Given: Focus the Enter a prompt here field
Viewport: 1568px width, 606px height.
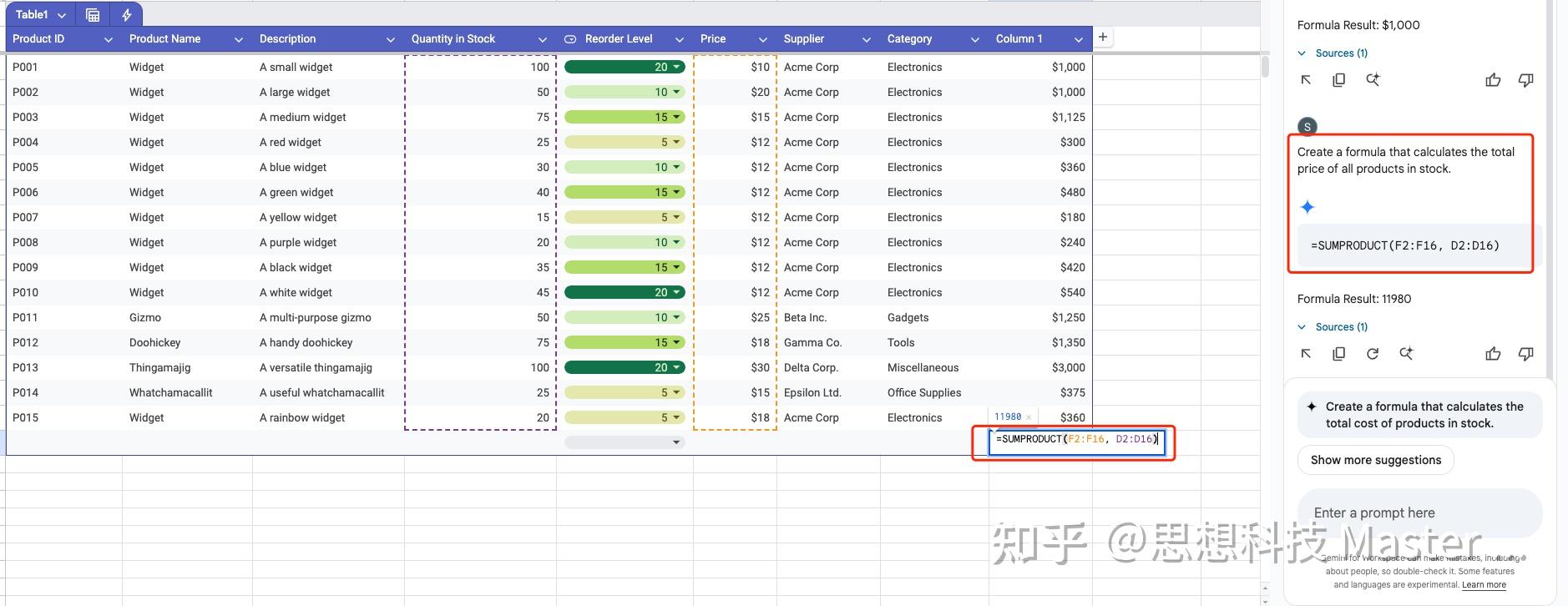Looking at the screenshot, I should 1419,513.
